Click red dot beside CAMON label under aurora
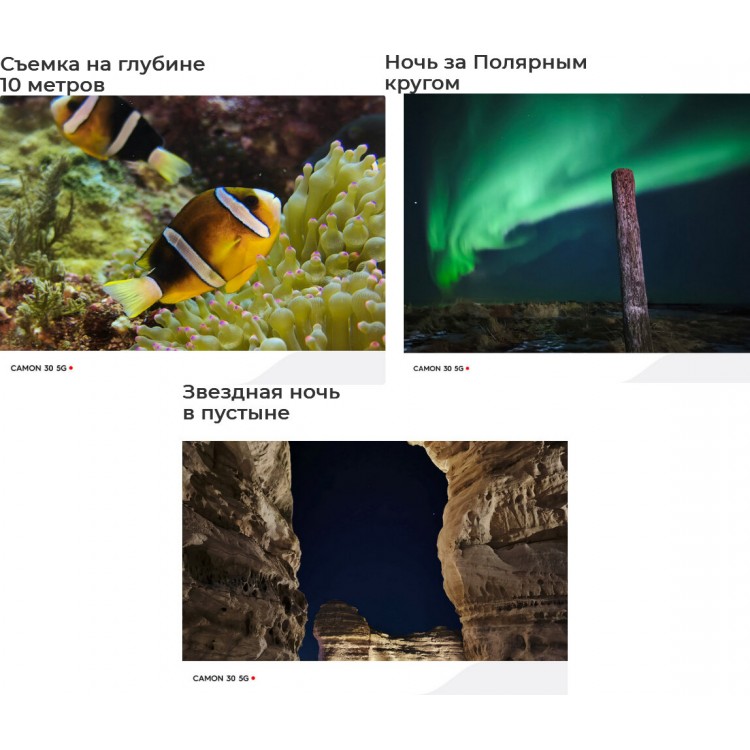 pyautogui.click(x=467, y=368)
